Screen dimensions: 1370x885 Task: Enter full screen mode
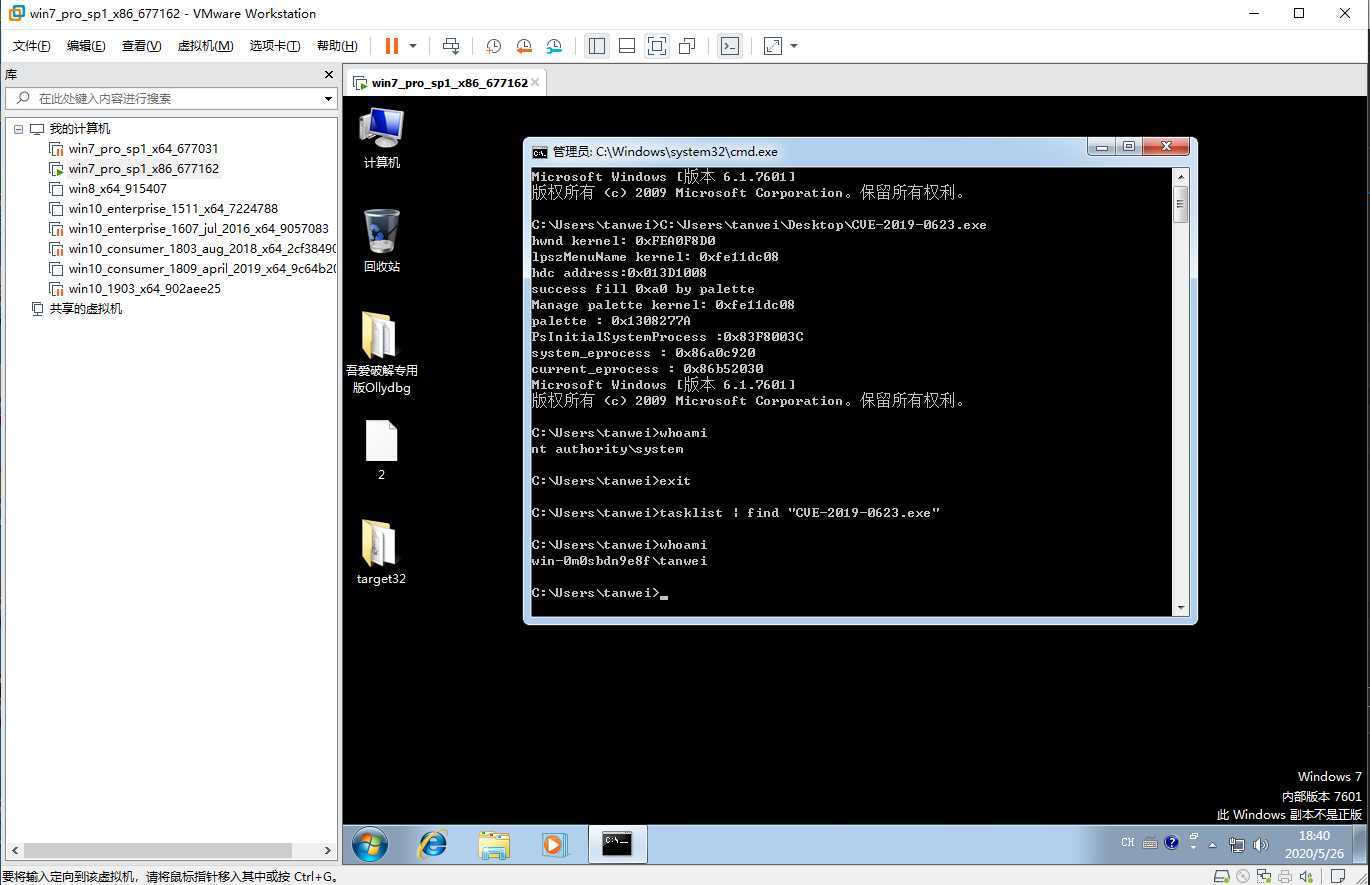[657, 46]
